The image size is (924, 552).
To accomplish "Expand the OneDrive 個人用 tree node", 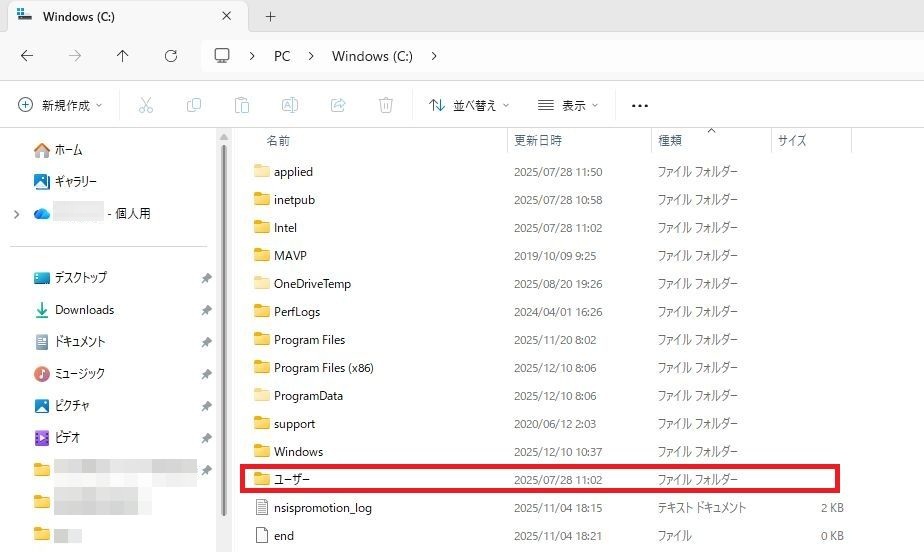I will click(x=16, y=214).
